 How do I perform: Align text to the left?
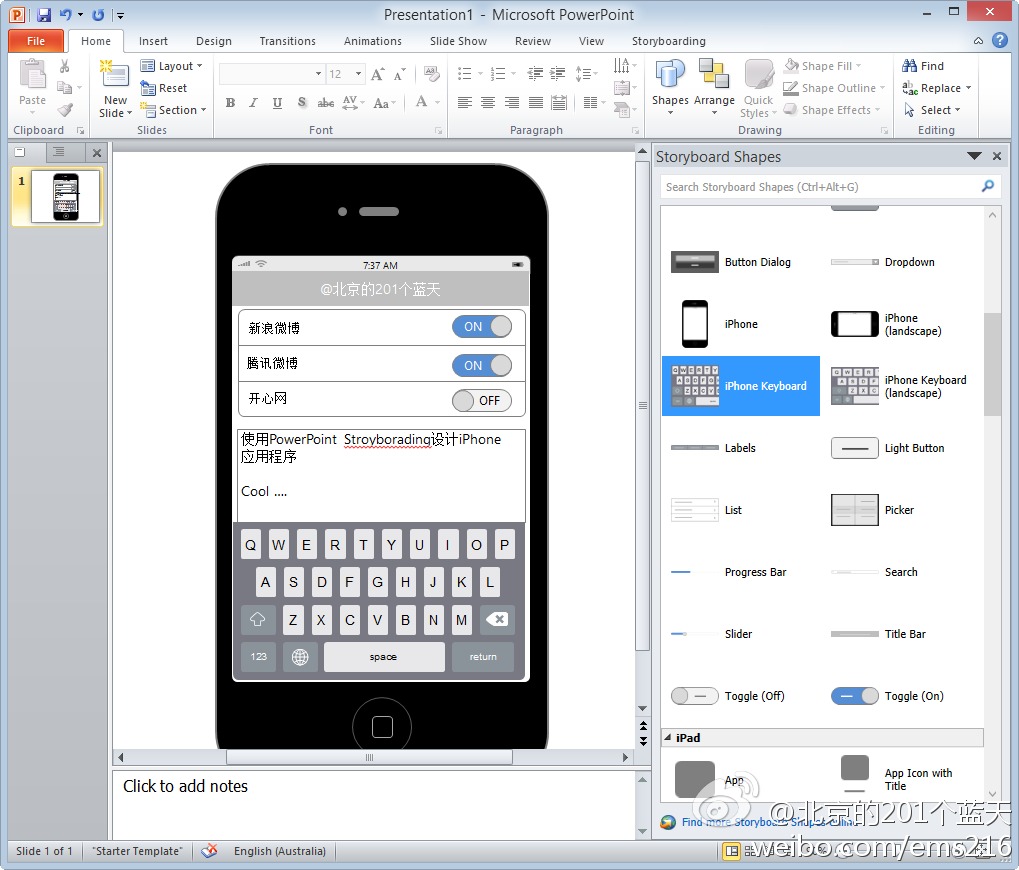click(465, 103)
